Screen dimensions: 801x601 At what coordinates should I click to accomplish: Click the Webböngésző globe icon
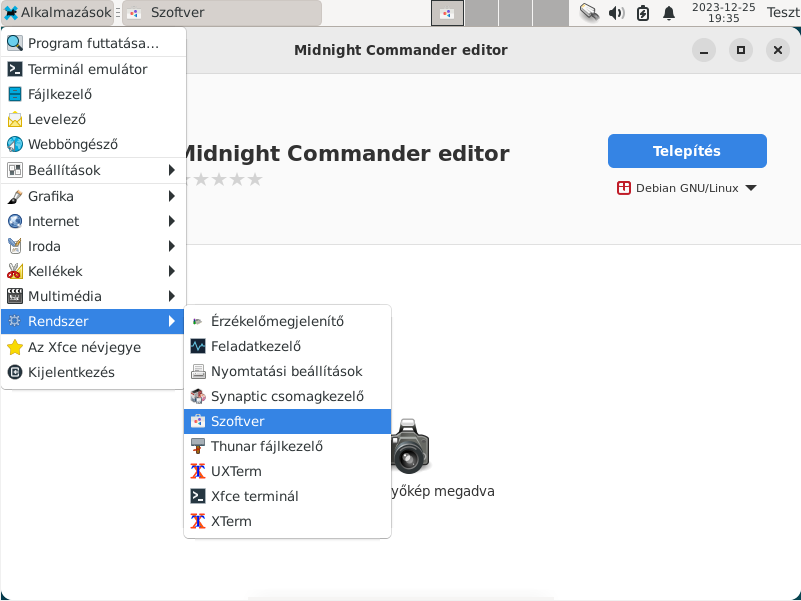pos(15,144)
